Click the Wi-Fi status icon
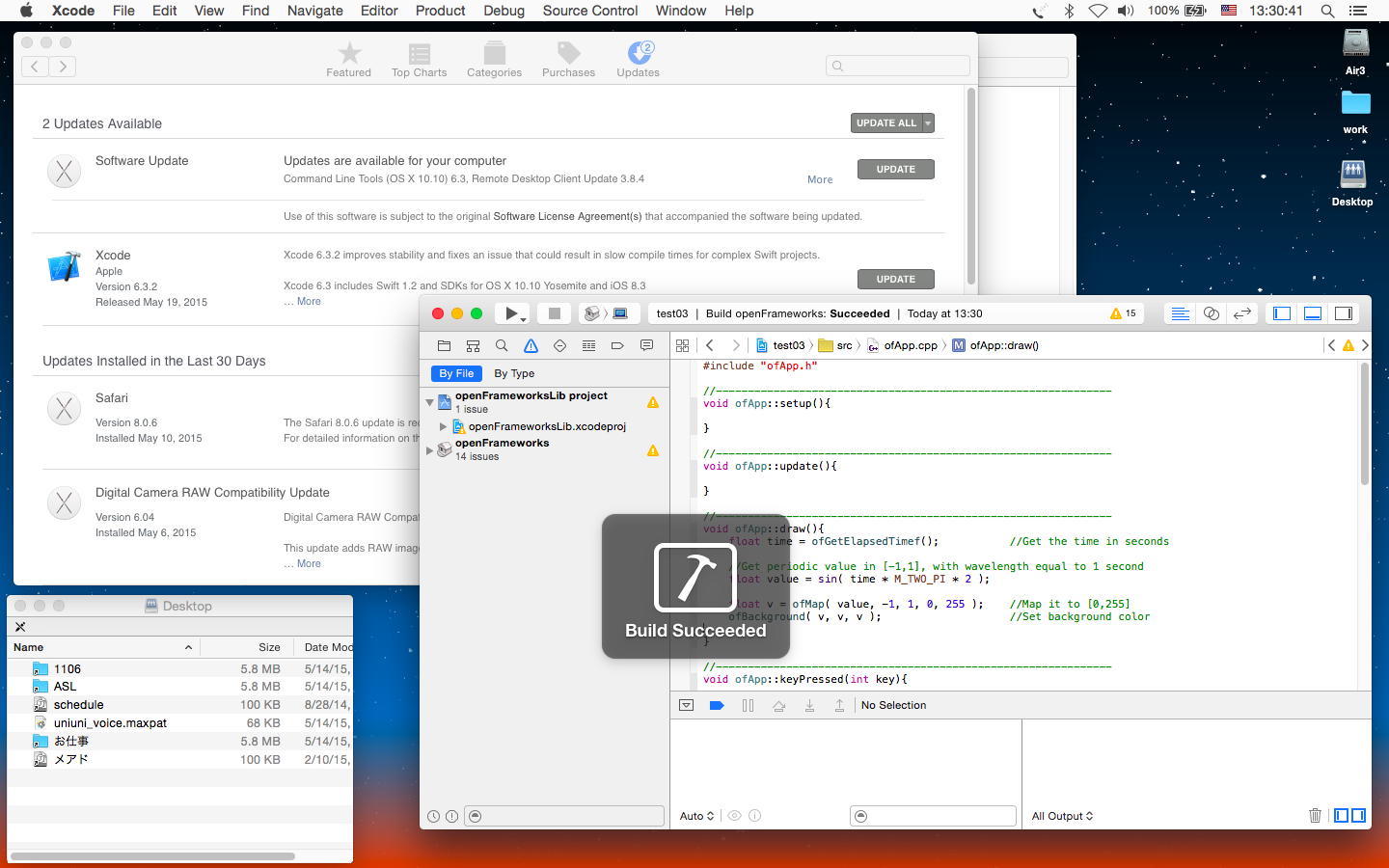Viewport: 1389px width, 868px height. coord(1098,11)
